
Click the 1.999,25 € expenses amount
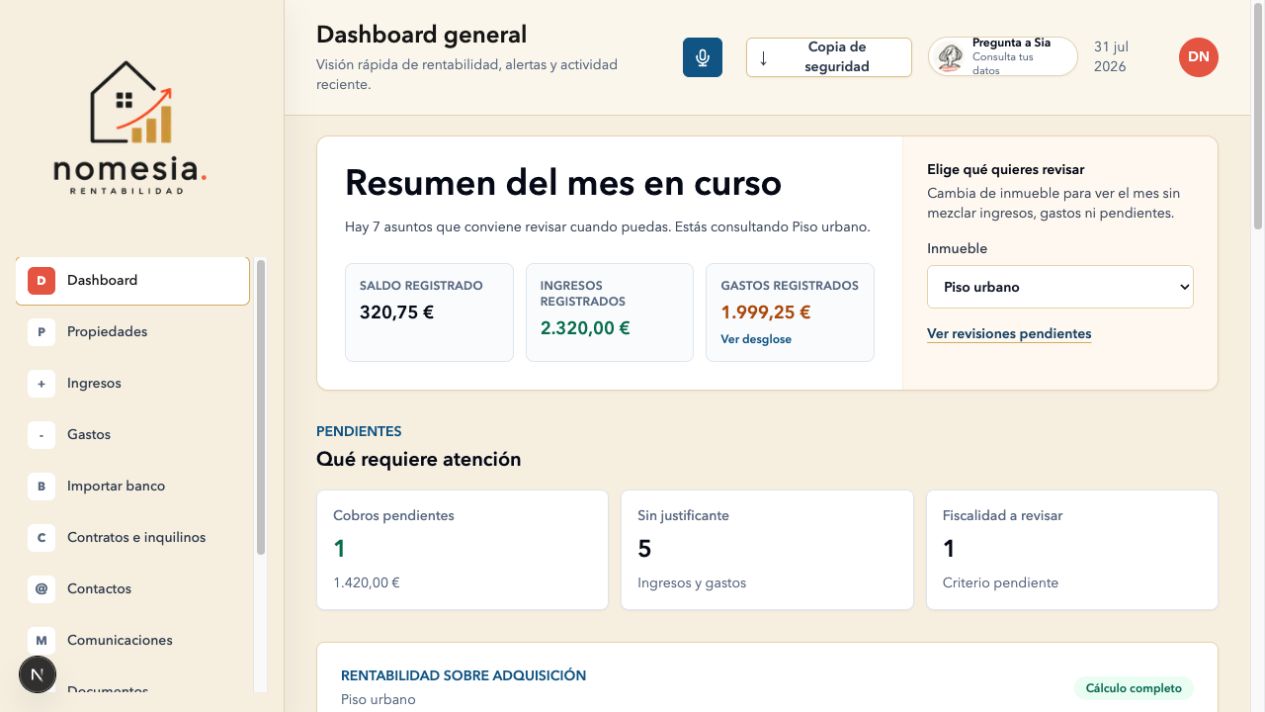[765, 313]
